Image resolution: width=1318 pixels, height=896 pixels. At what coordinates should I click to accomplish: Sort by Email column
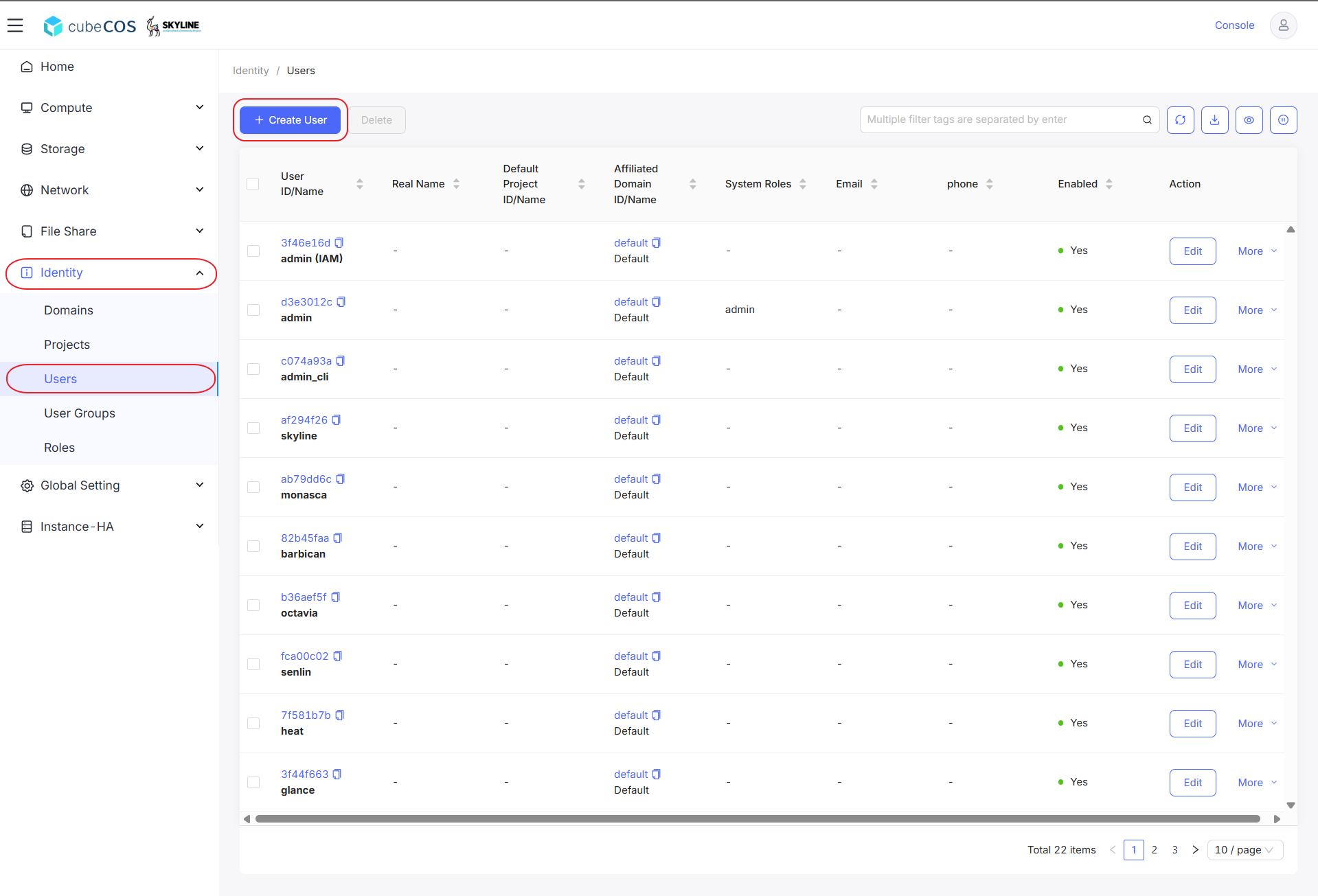pos(874,184)
